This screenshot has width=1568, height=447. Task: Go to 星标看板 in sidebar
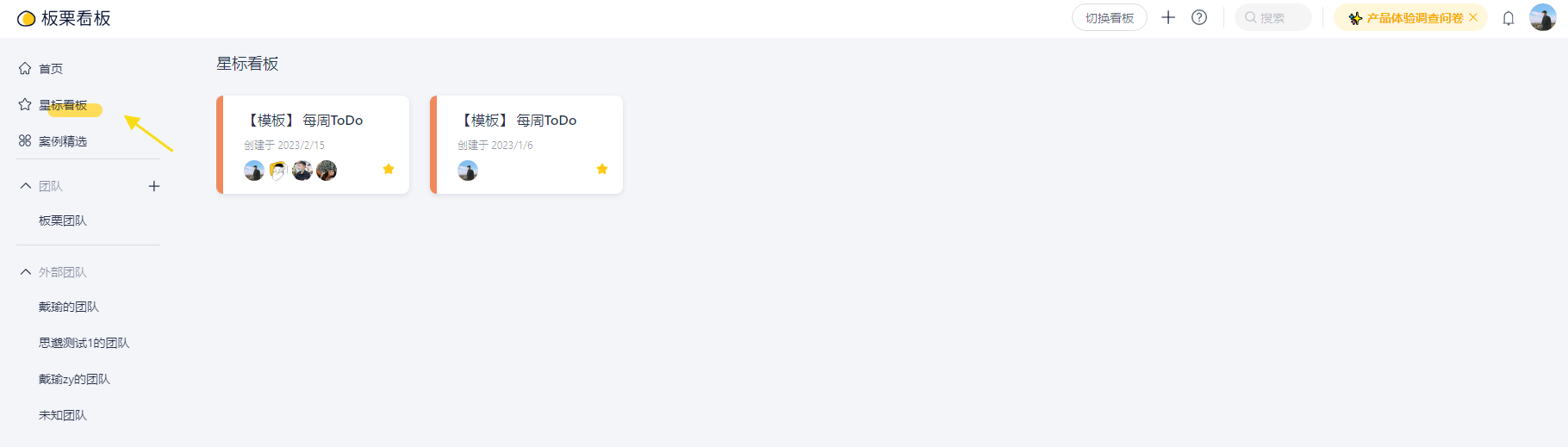(x=63, y=105)
